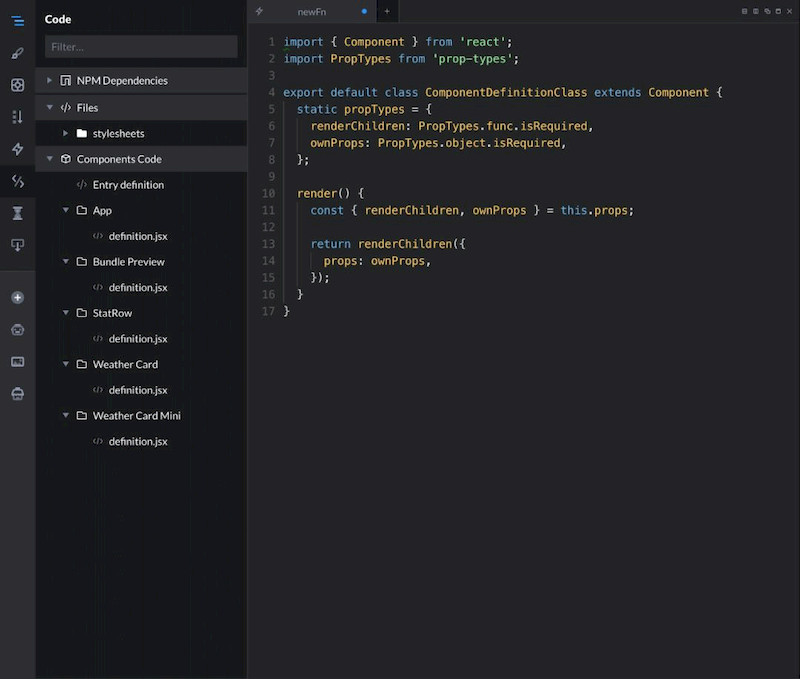
Task: Click the round plus icon in sidebar
Action: pyautogui.click(x=18, y=297)
